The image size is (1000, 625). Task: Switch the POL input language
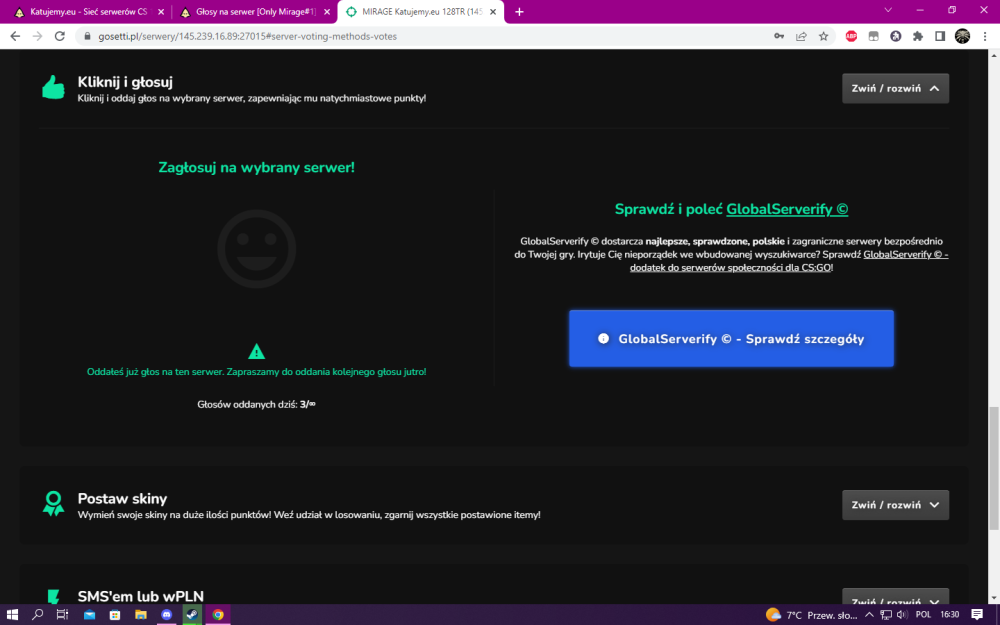click(x=923, y=615)
